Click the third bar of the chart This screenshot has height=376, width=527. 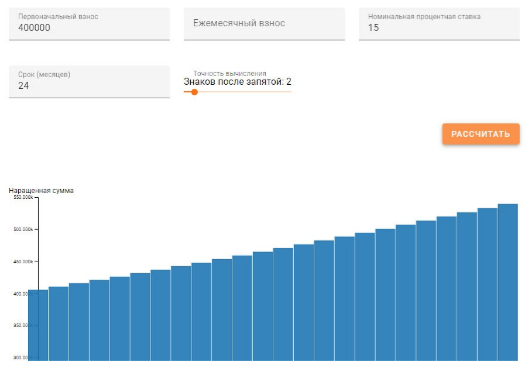79,322
